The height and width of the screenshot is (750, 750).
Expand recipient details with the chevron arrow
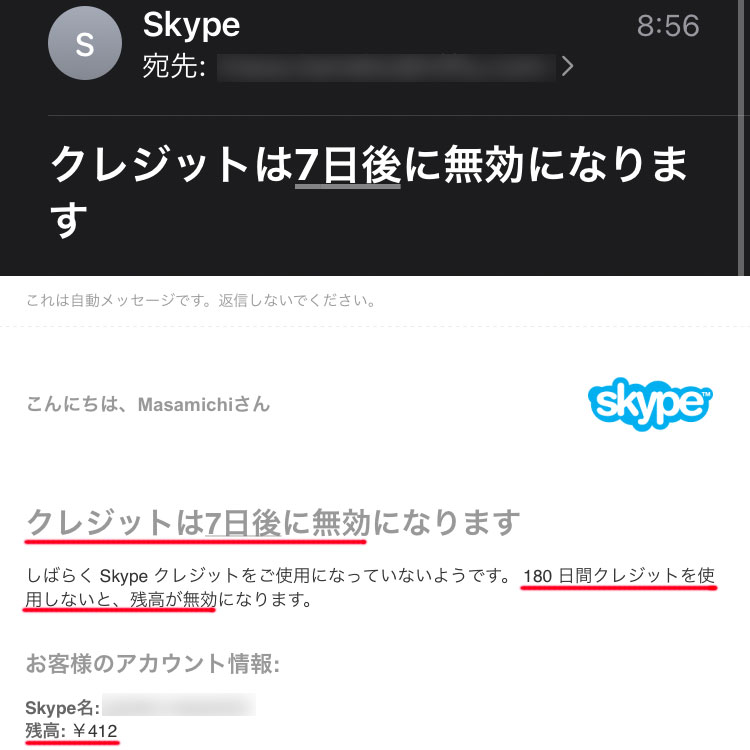point(567,66)
